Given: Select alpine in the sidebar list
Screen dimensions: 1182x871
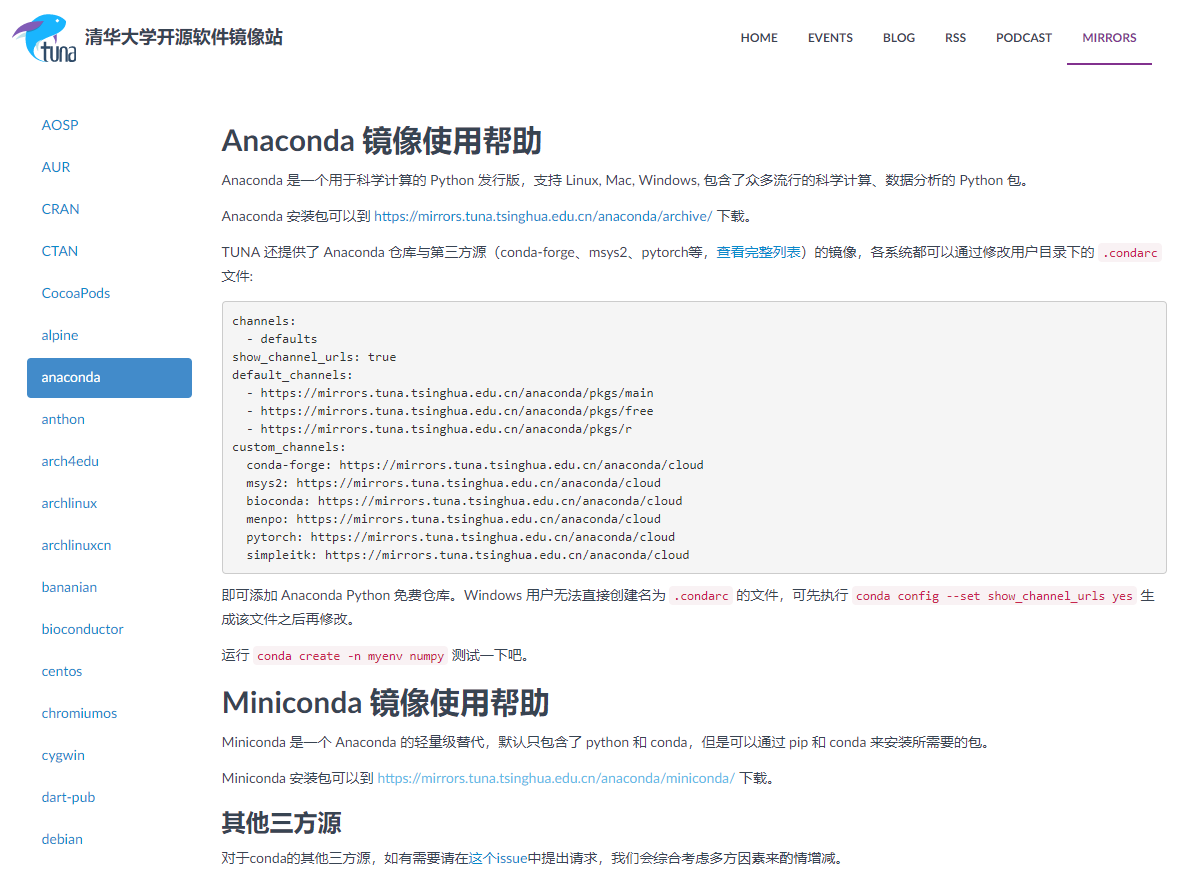Looking at the screenshot, I should tap(60, 336).
